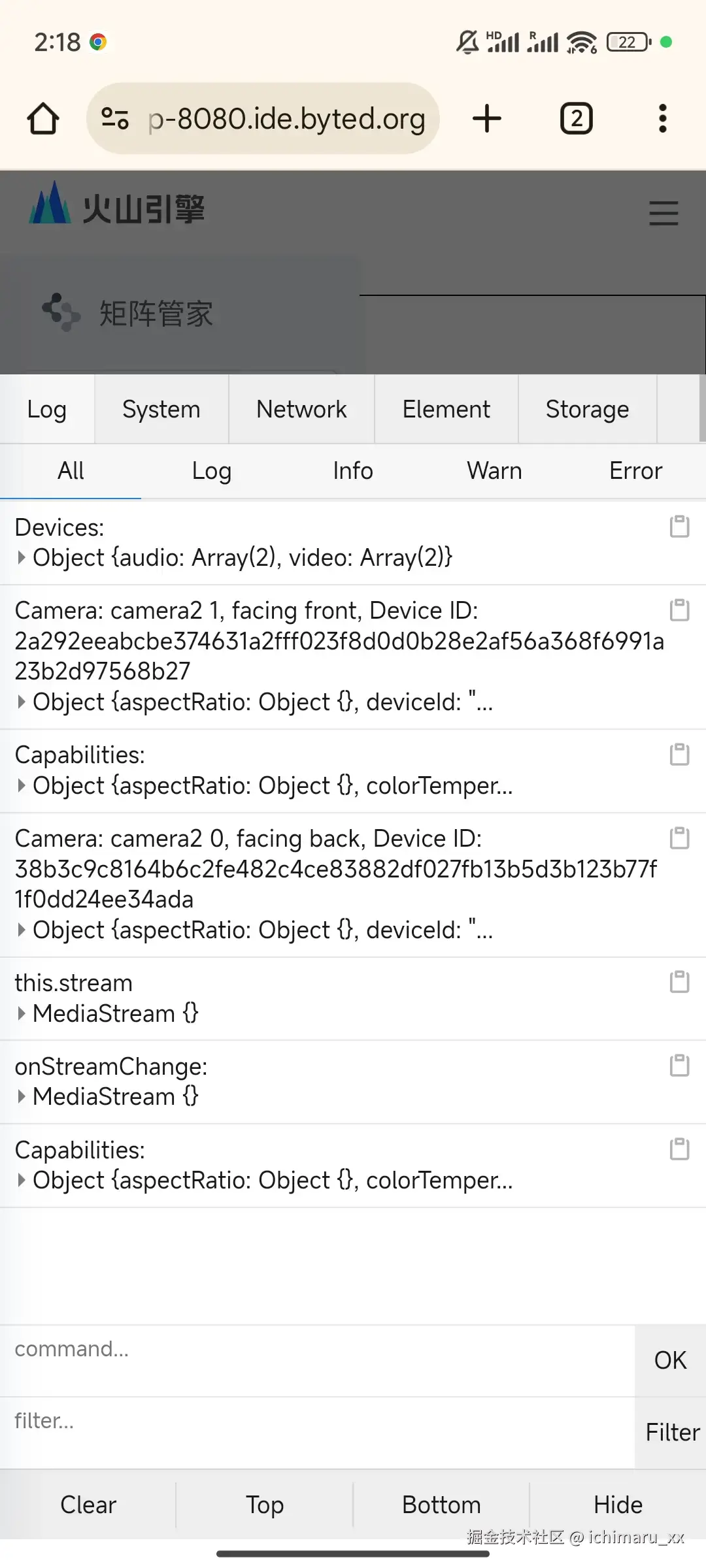The image size is (706, 1568).
Task: Expand the Devices audio/video Object
Action: tap(22, 558)
